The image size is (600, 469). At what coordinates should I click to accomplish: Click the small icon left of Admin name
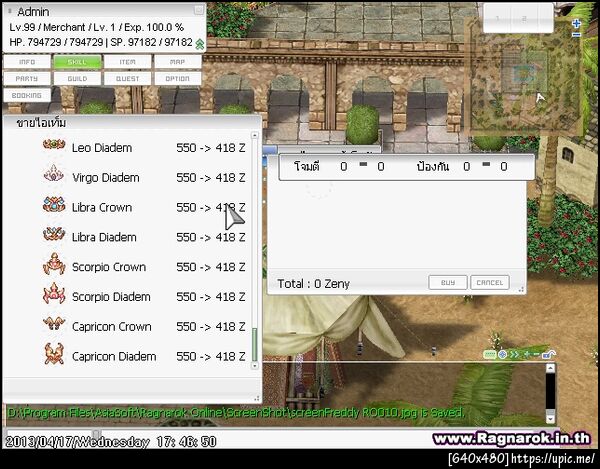tap(10, 11)
